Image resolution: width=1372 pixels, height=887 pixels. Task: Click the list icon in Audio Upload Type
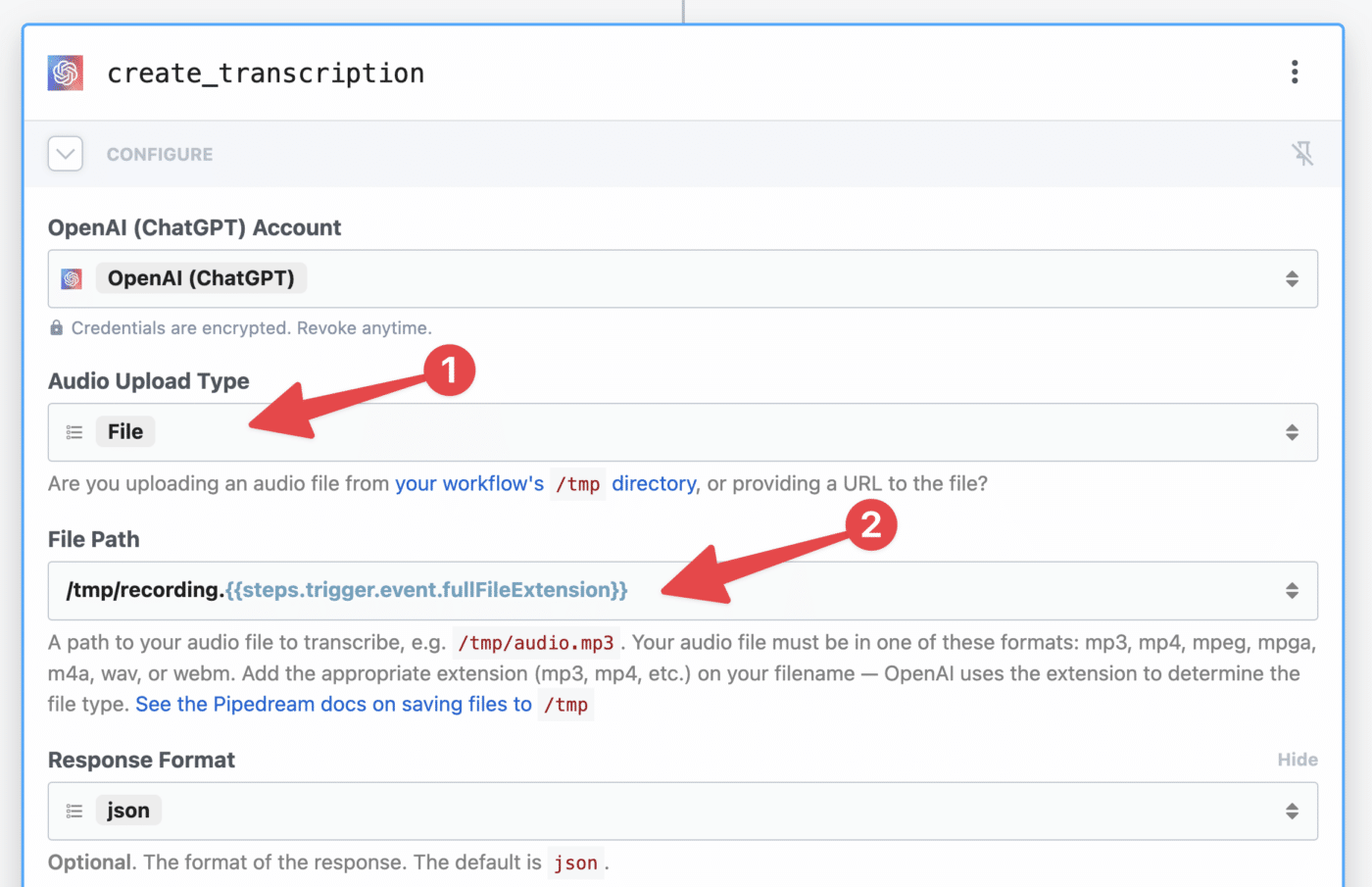coord(74,432)
